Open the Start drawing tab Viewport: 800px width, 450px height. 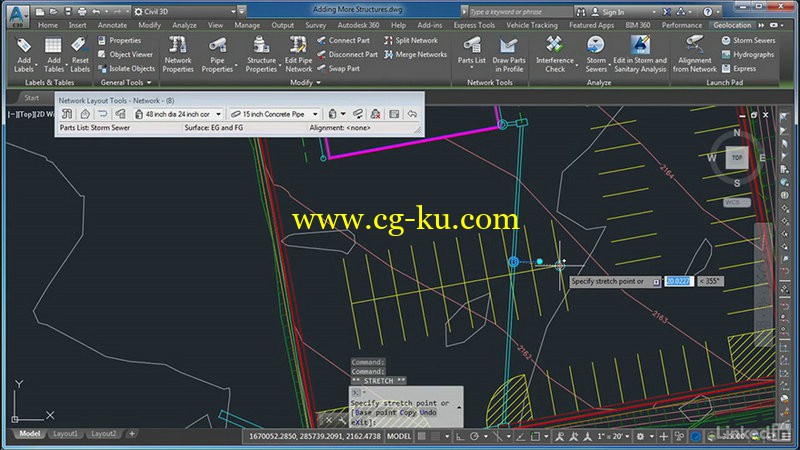(x=32, y=97)
